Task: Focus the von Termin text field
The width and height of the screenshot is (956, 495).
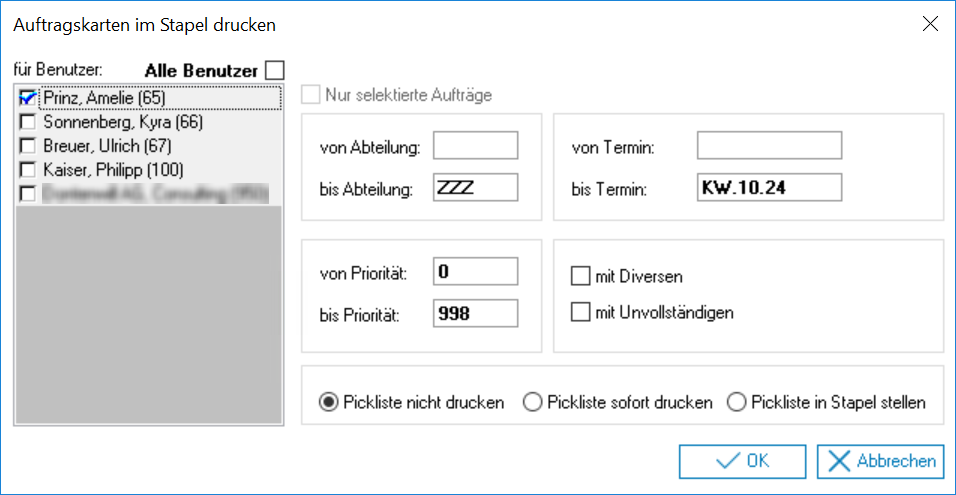Action: [769, 146]
